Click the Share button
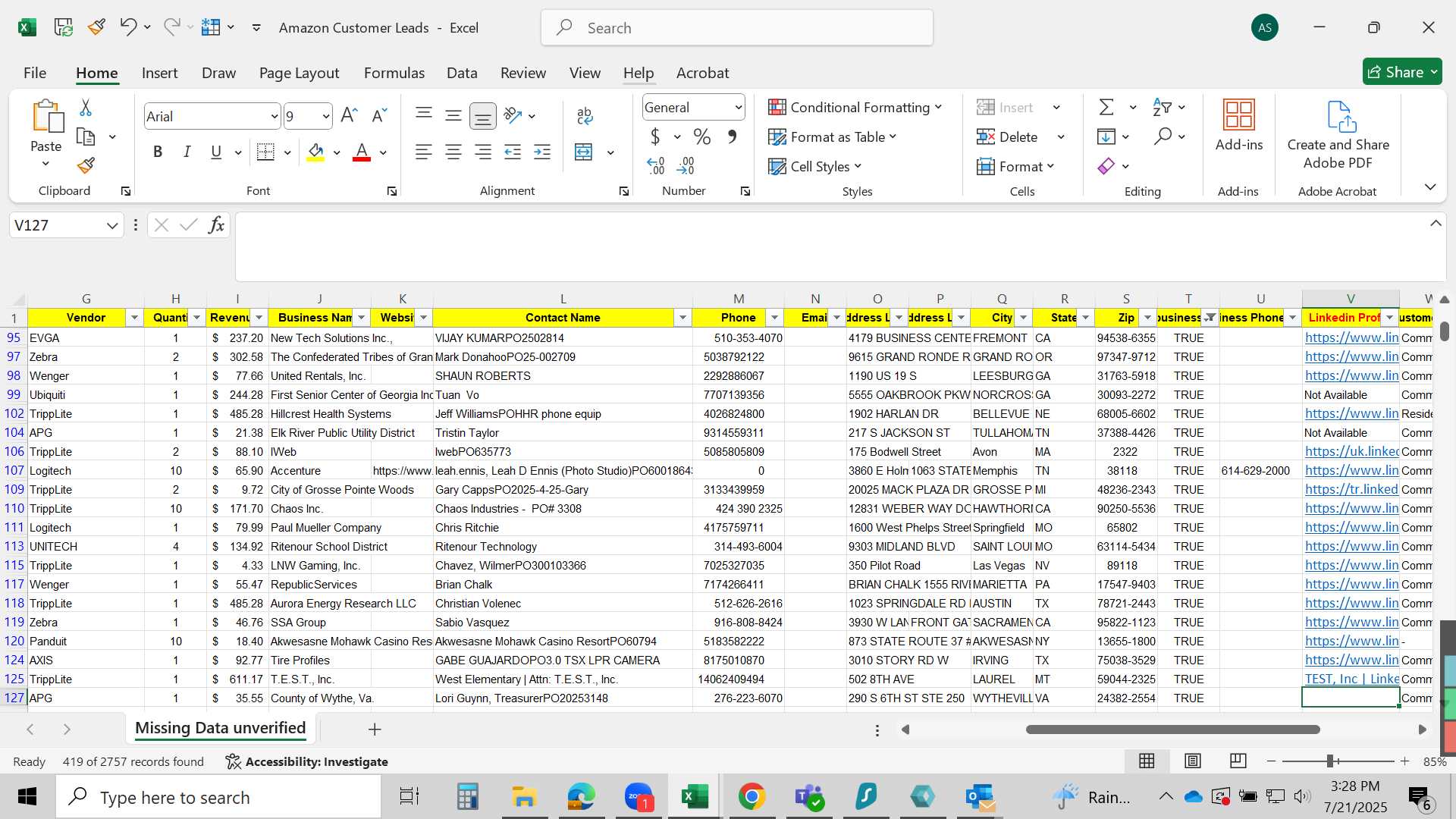 pos(1402,72)
